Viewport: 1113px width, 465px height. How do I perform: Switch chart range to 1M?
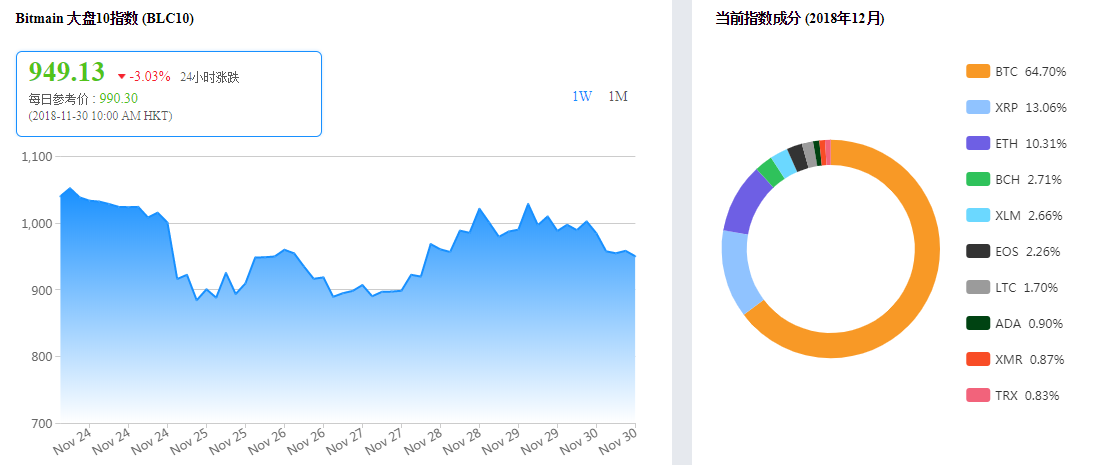(x=618, y=96)
